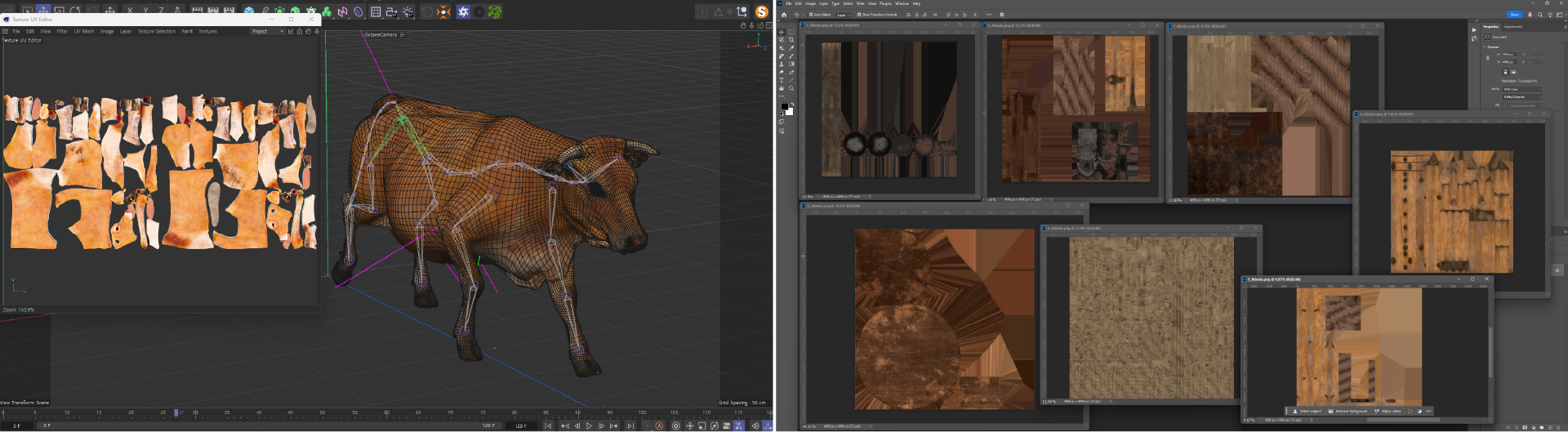
Task: Select the Crop tool in Photoshop toolbar
Action: (x=791, y=39)
